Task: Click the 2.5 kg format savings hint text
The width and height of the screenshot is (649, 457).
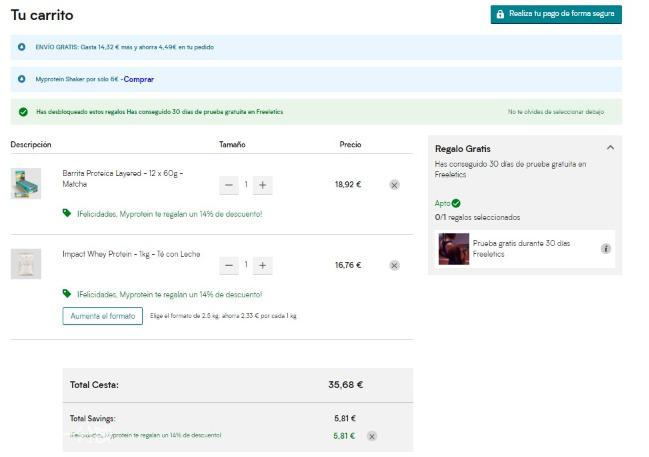Action: point(223,316)
